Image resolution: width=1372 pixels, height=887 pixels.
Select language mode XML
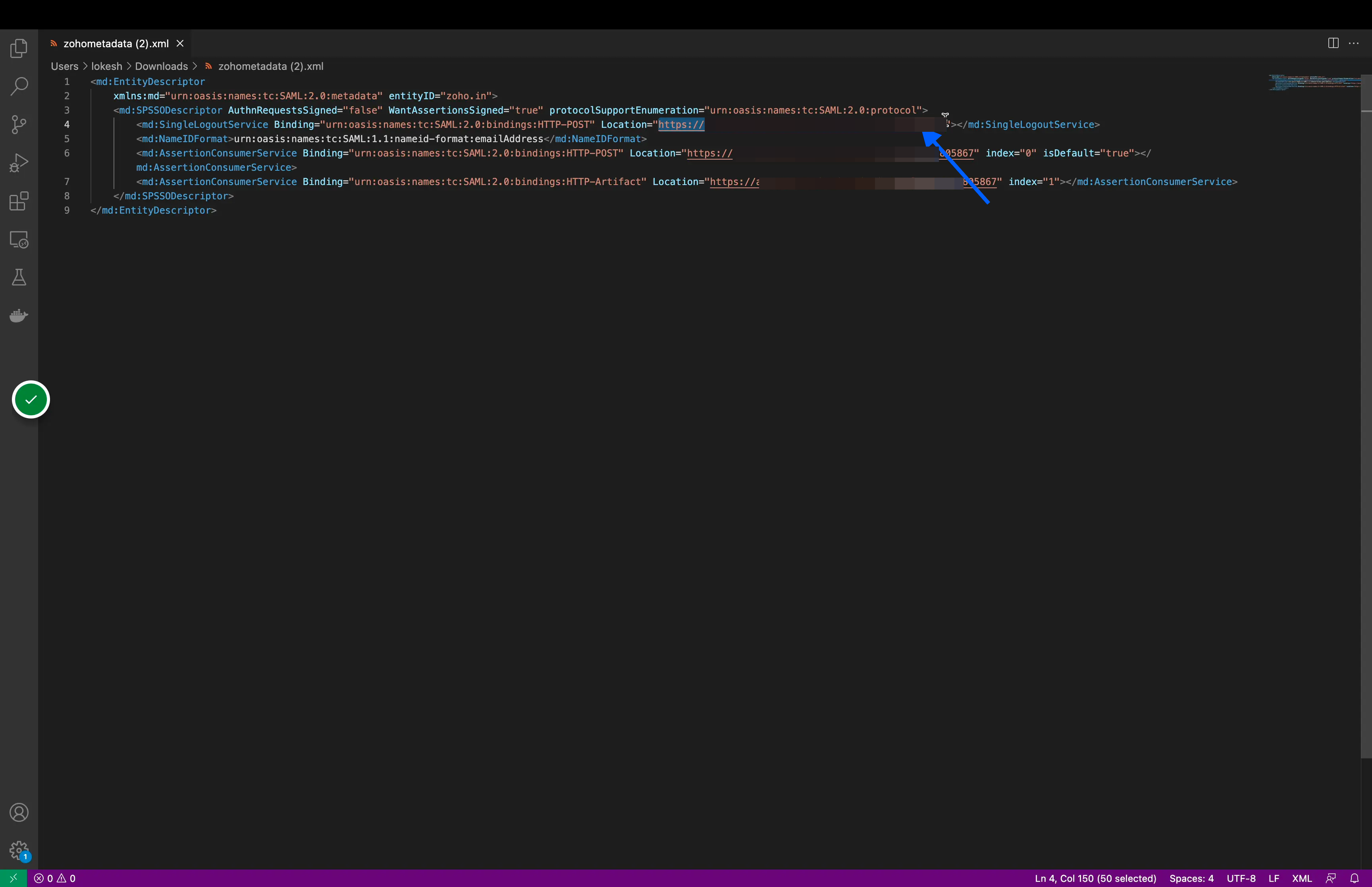(1302, 878)
